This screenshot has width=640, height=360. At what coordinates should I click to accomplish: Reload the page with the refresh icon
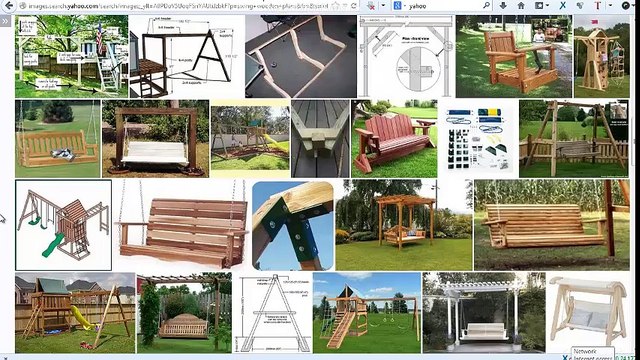click(x=354, y=6)
